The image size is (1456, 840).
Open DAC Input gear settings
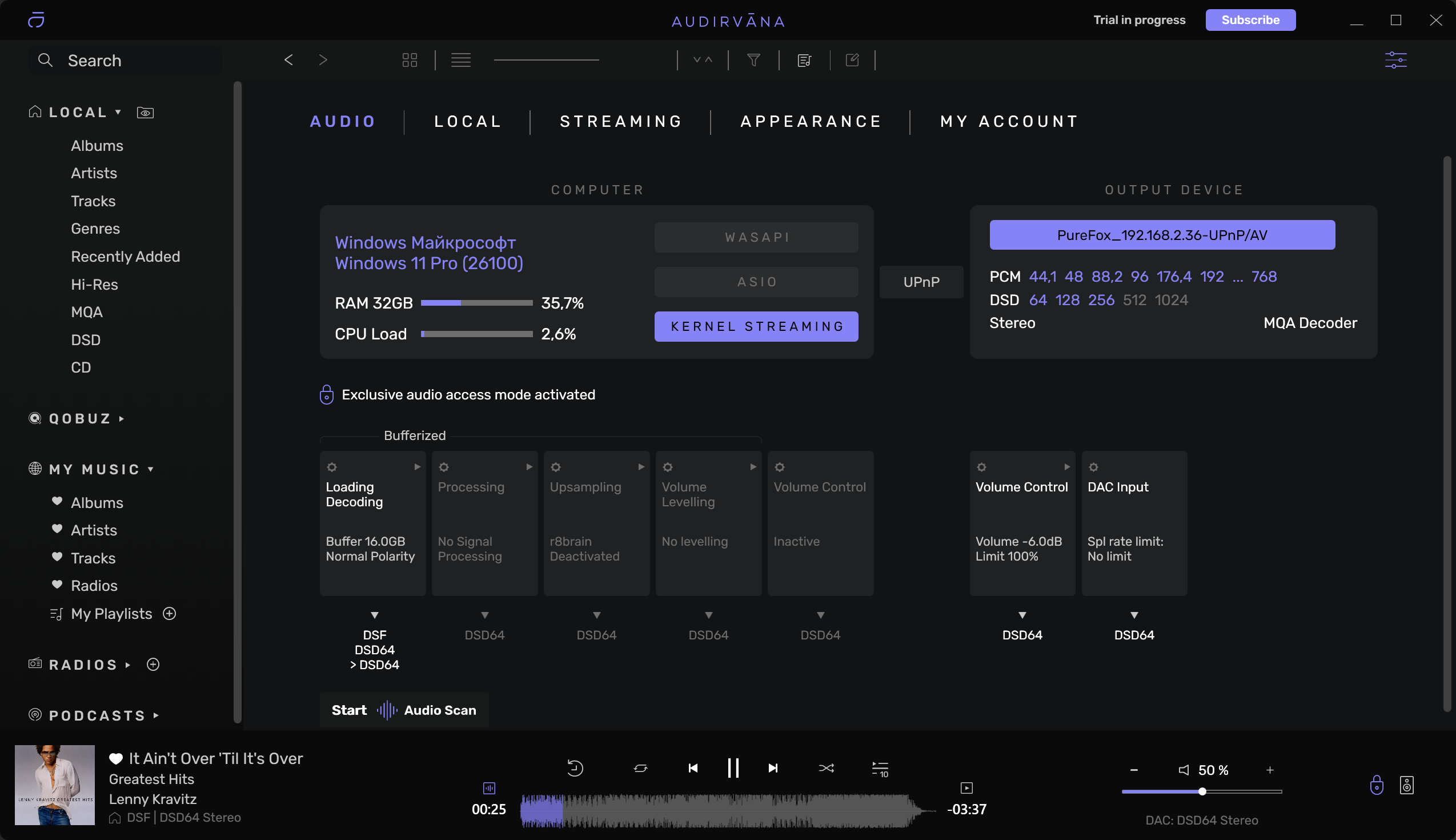click(x=1093, y=467)
